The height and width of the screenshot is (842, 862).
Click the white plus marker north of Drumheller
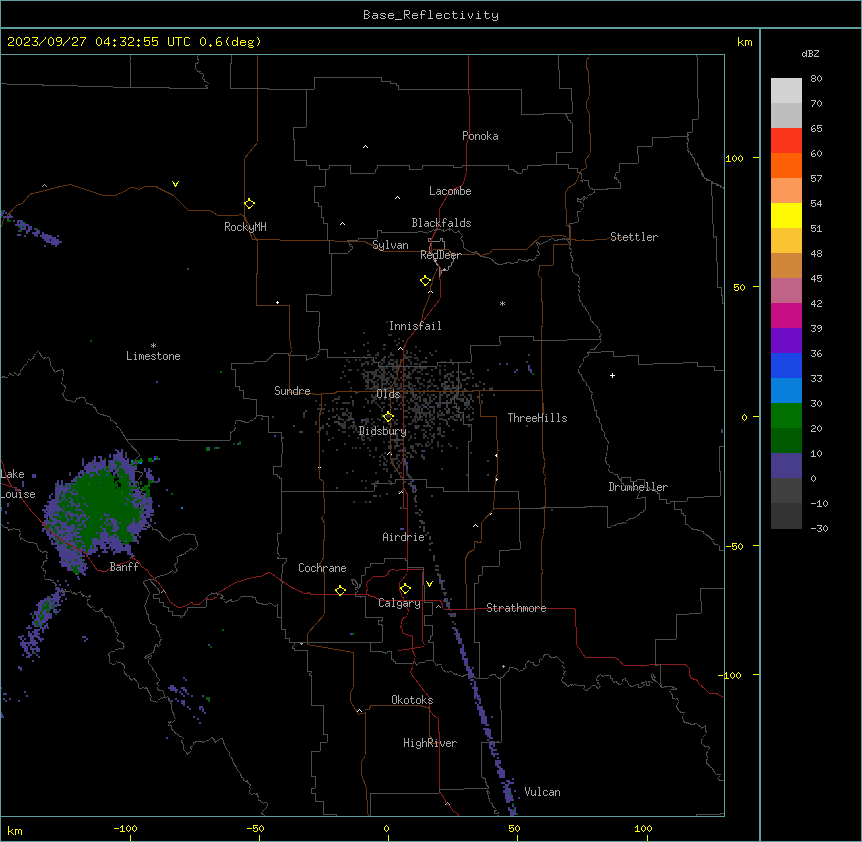pos(612,375)
